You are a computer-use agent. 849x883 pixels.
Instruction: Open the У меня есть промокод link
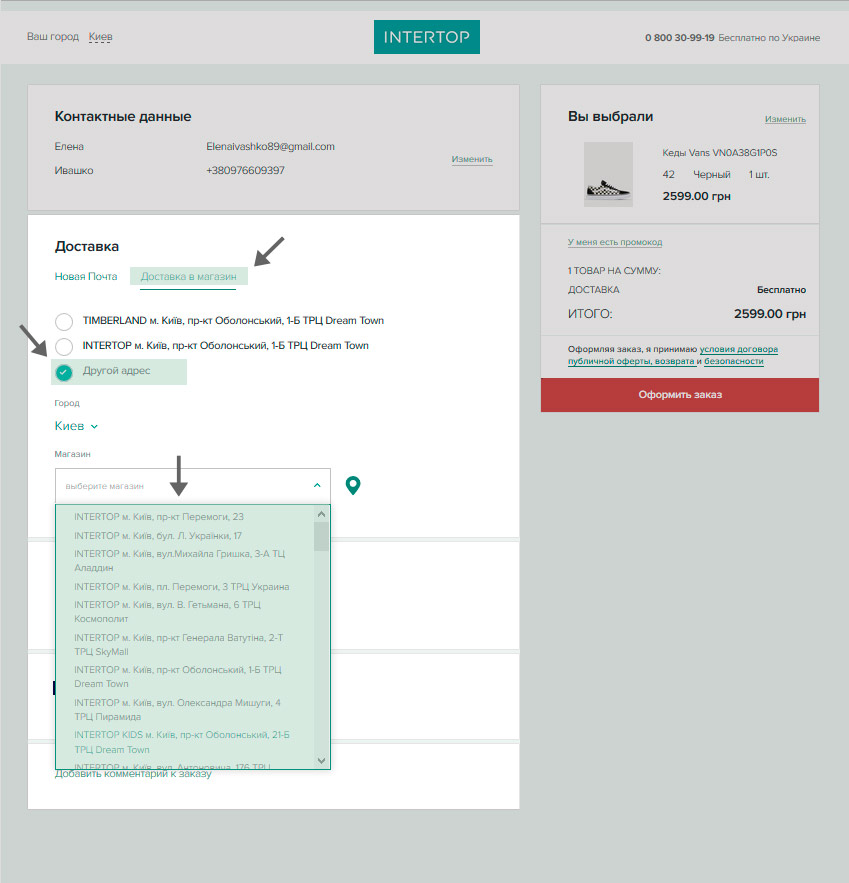614,242
